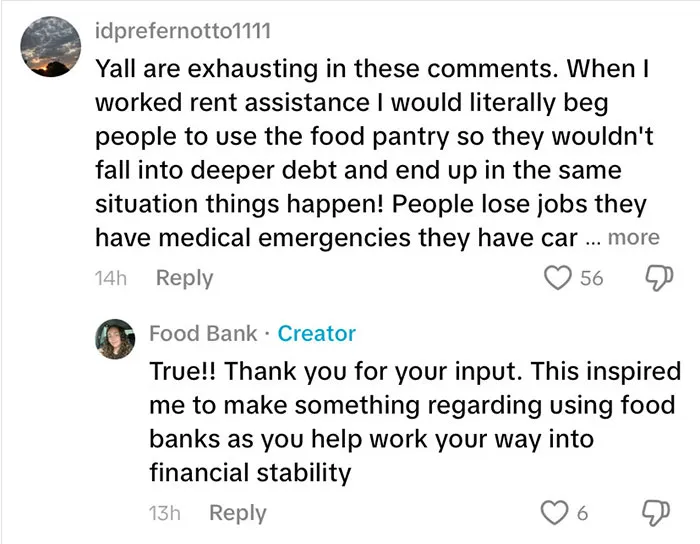Tap thumbs-down on the Food Bank reply
The width and height of the screenshot is (700, 544).
coord(655,513)
